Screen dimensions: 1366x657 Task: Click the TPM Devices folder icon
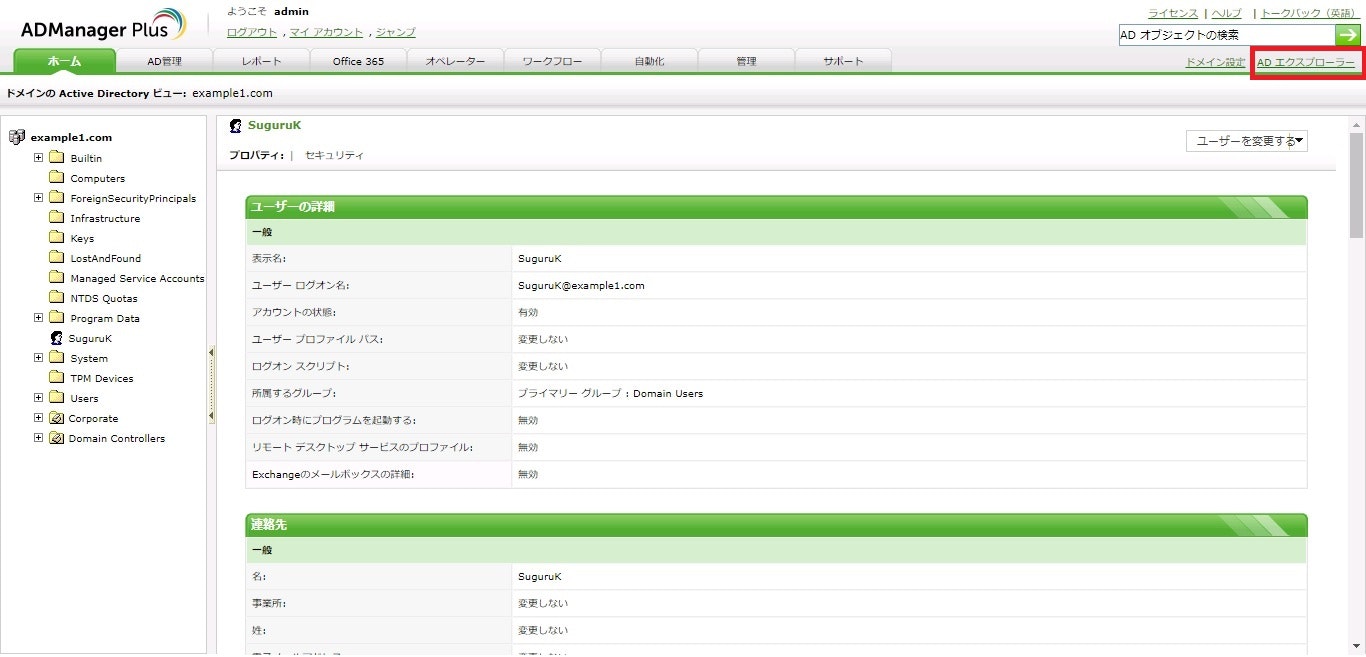tap(57, 378)
